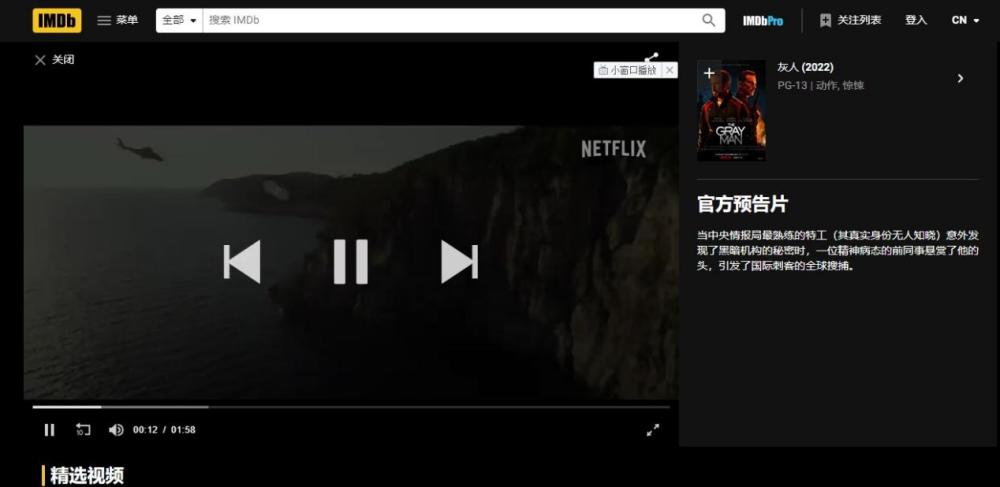The height and width of the screenshot is (487, 1000).
Task: Mute the video volume speaker icon
Action: (x=116, y=430)
